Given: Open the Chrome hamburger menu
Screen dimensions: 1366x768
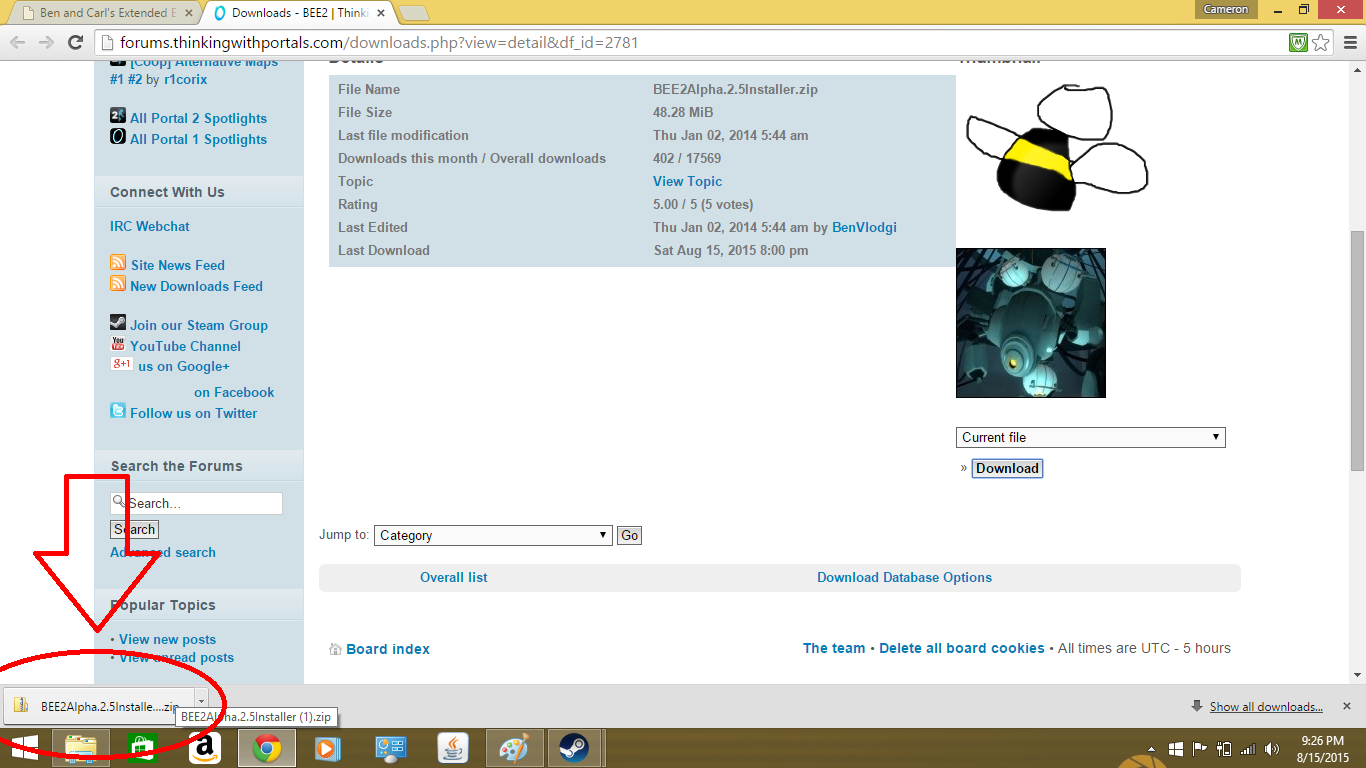Looking at the screenshot, I should tap(1349, 42).
